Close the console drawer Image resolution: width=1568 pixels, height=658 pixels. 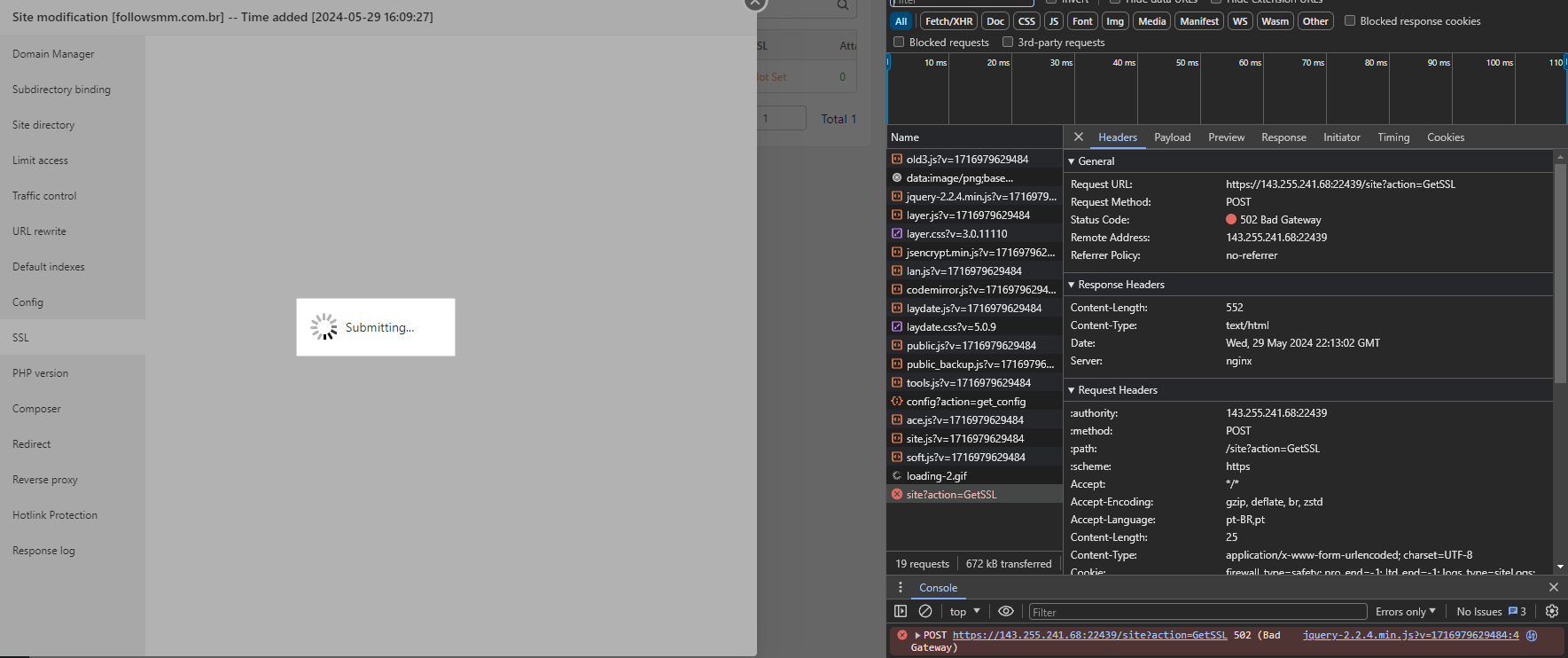[x=1553, y=587]
